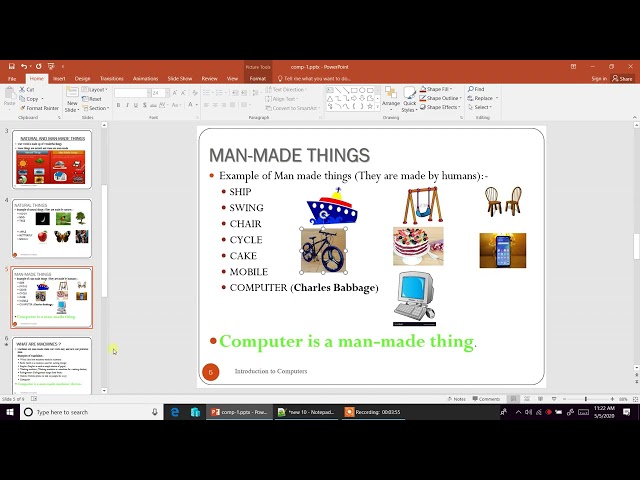
Task: Insert a New Slide
Action: (72, 100)
